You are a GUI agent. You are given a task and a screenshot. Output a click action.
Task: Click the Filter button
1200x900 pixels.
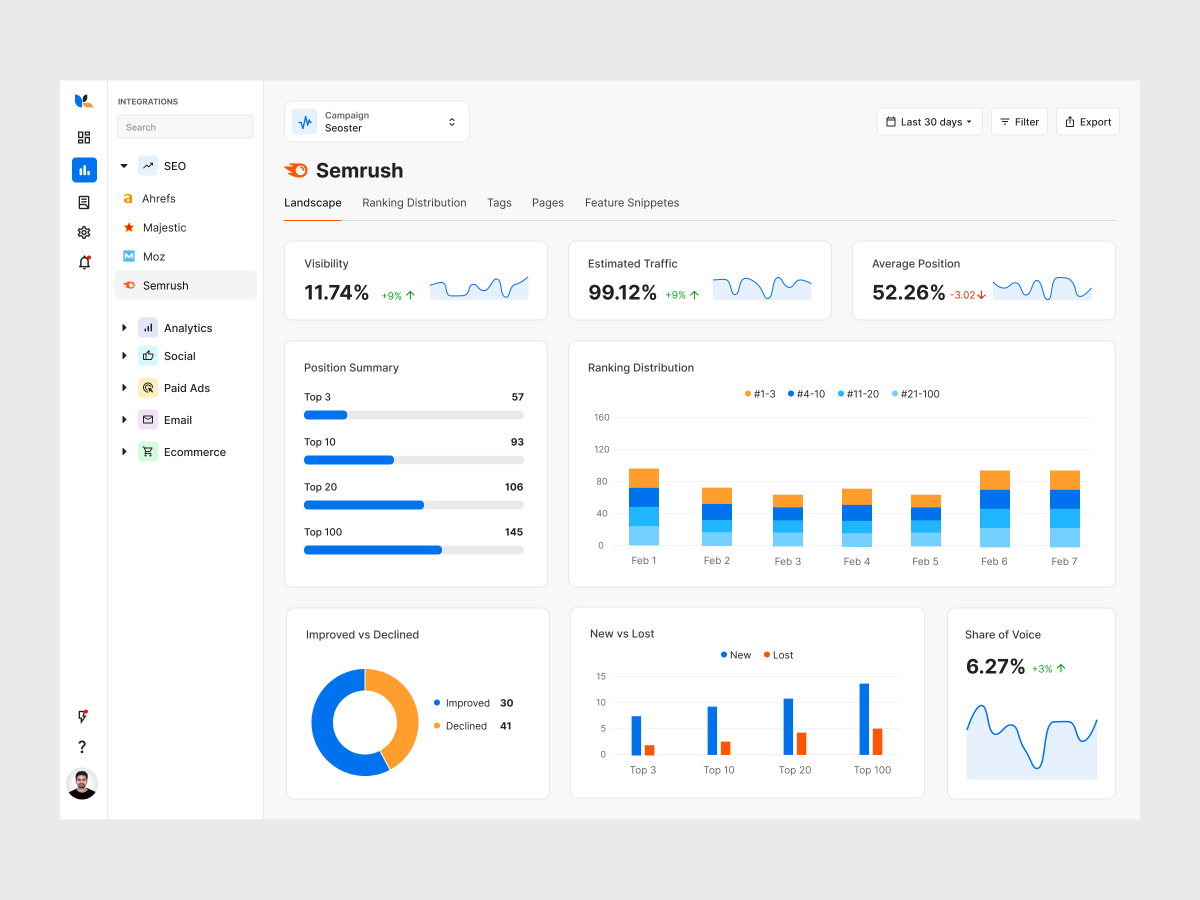pos(1019,122)
